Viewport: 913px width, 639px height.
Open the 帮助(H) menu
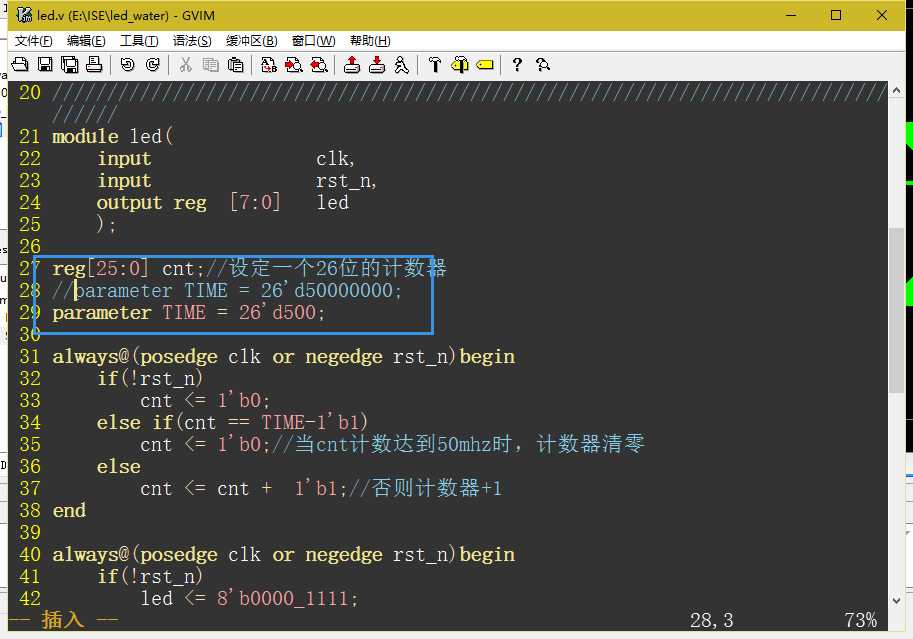[370, 41]
